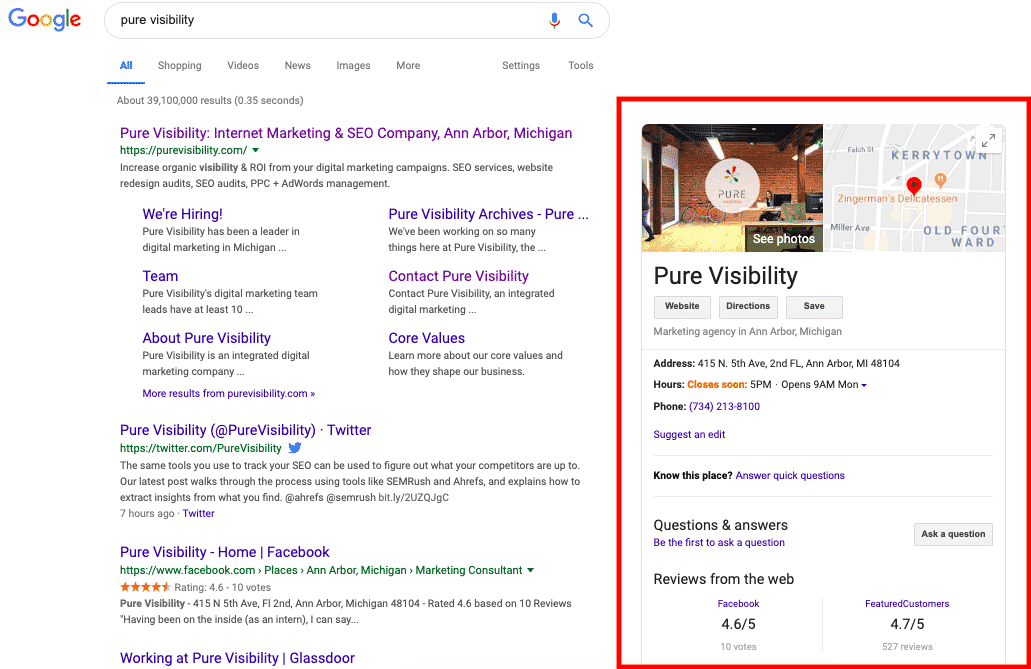The width and height of the screenshot is (1031, 669).
Task: Open Pure Visibility Twitter result title
Action: click(x=245, y=430)
